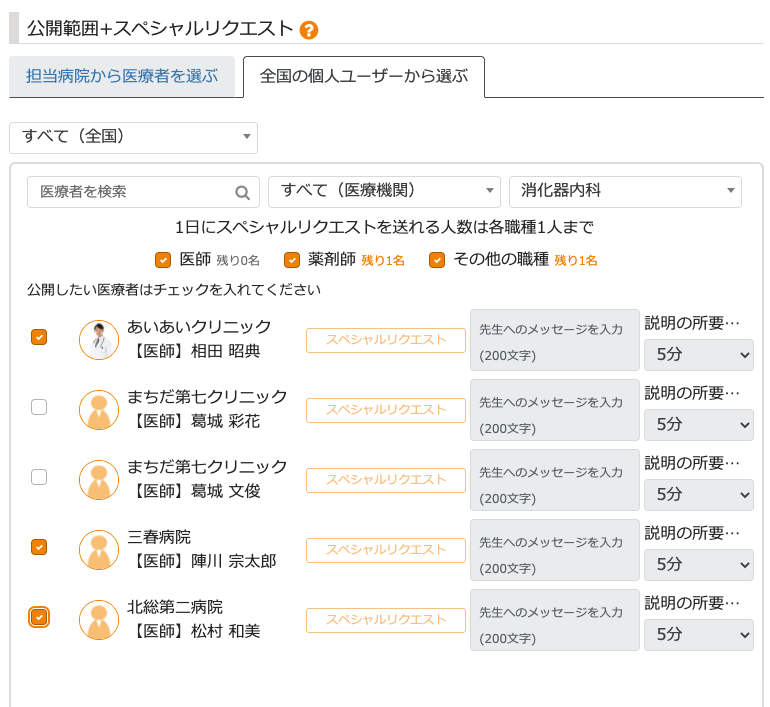
Task: Click message box for 葛城 彩花
Action: click(555, 410)
